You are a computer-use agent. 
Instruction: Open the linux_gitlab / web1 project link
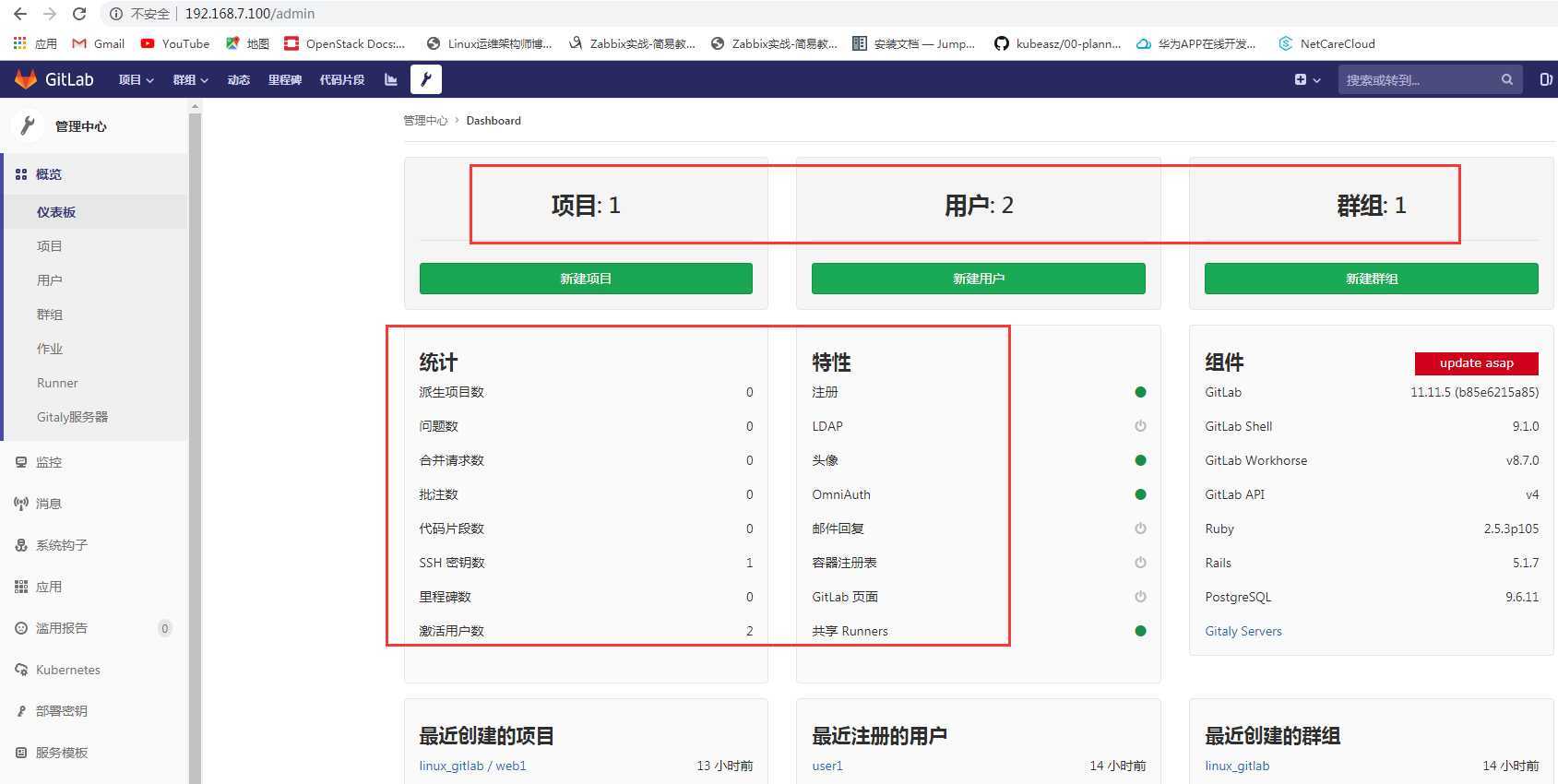click(x=472, y=766)
